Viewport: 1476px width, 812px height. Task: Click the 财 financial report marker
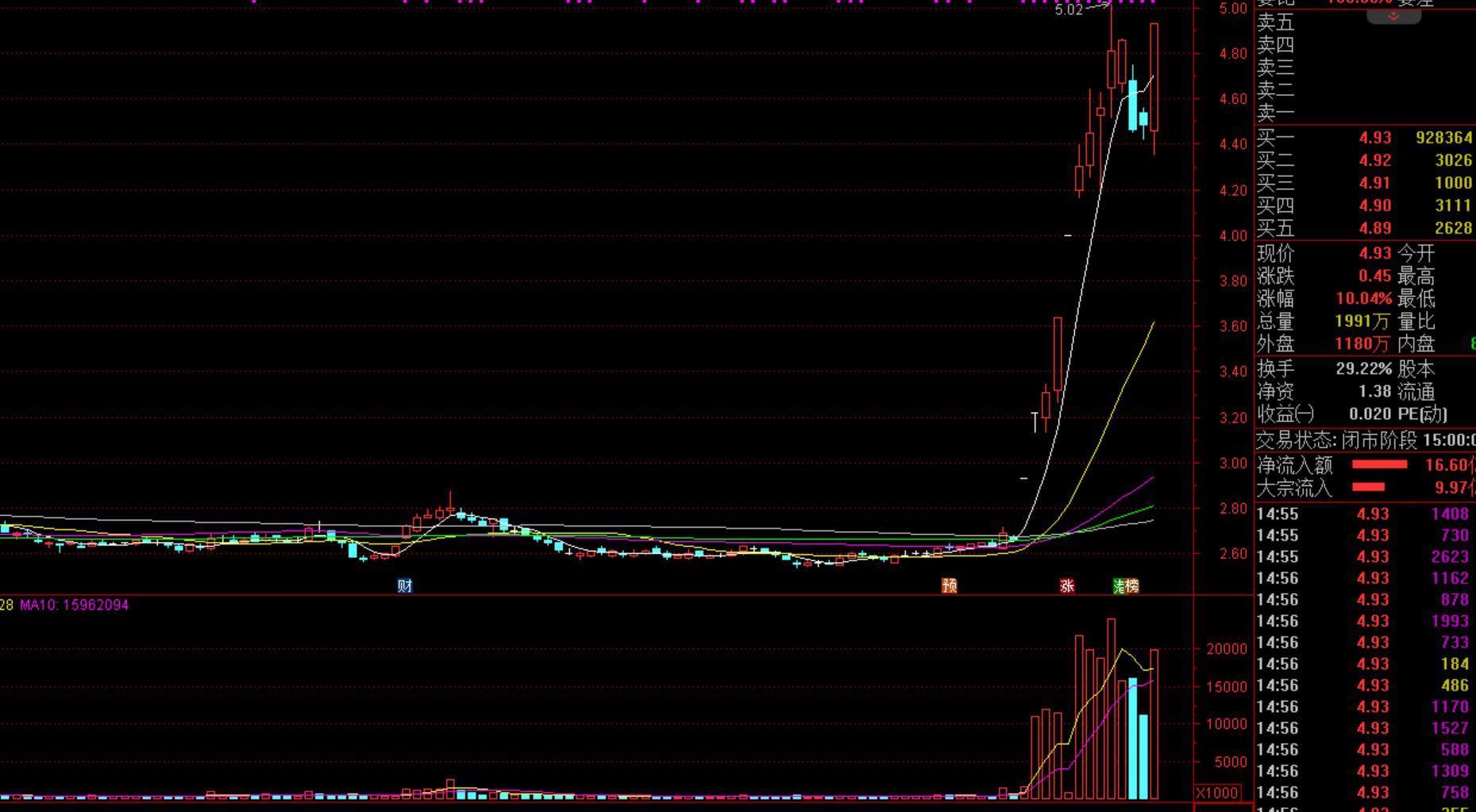click(x=405, y=586)
